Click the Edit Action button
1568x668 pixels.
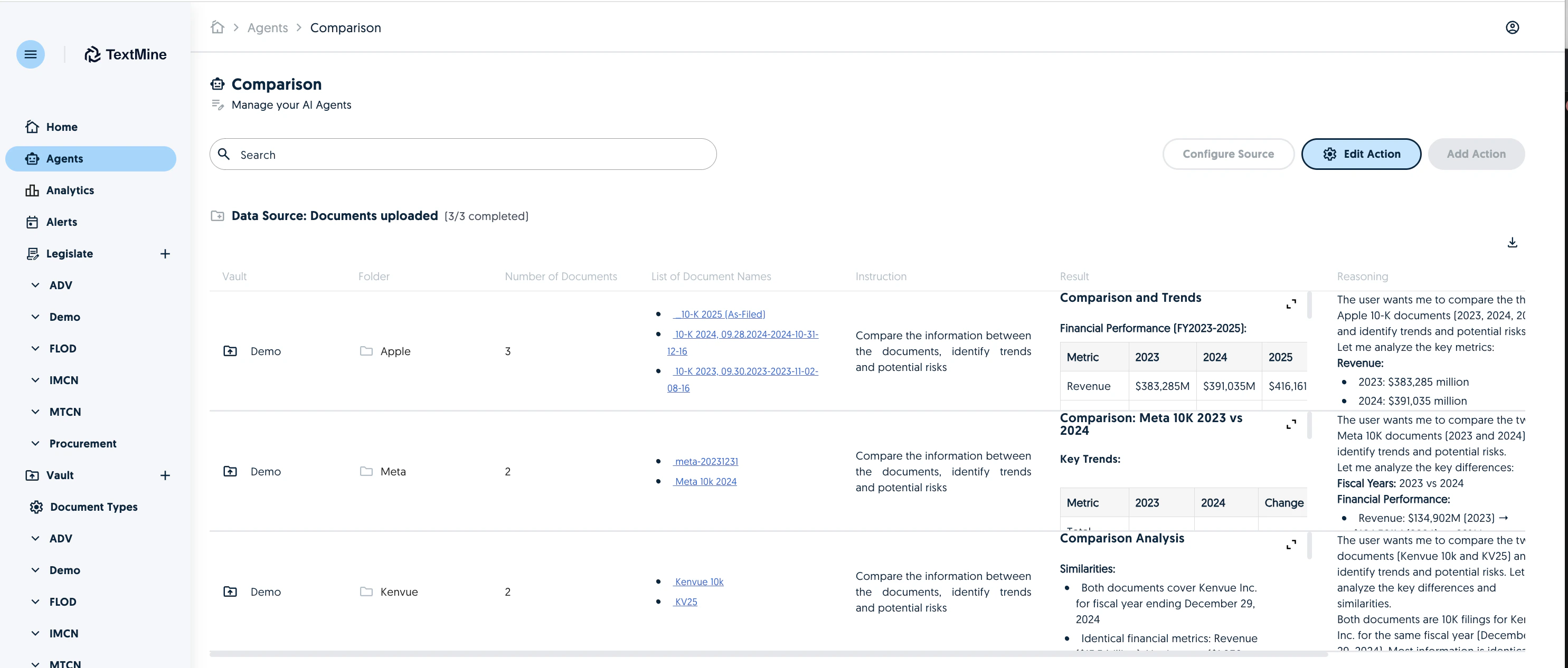pyautogui.click(x=1361, y=154)
